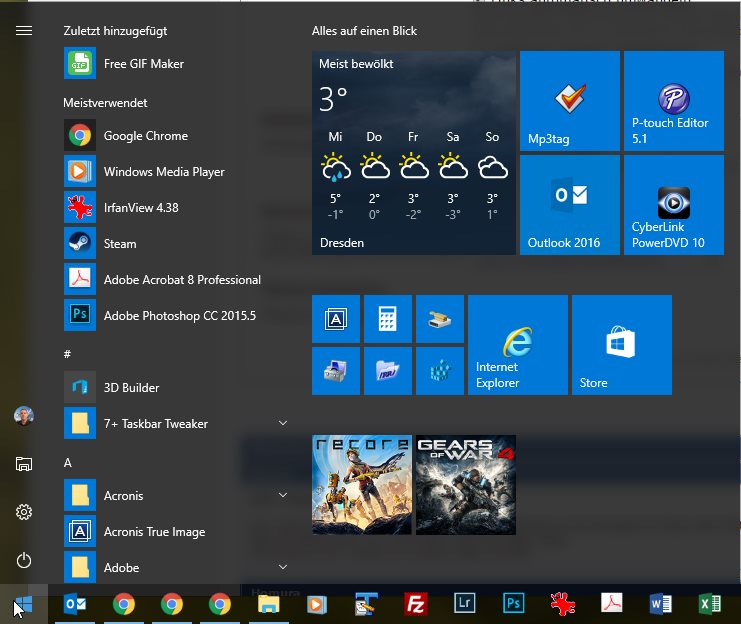Open the Store tile
Screen dimensions: 741x624
coord(621,345)
